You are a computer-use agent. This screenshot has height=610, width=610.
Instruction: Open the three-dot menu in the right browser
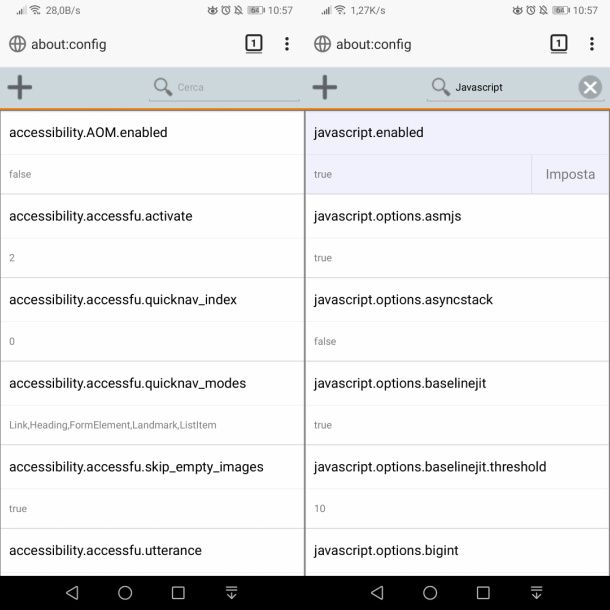point(592,44)
